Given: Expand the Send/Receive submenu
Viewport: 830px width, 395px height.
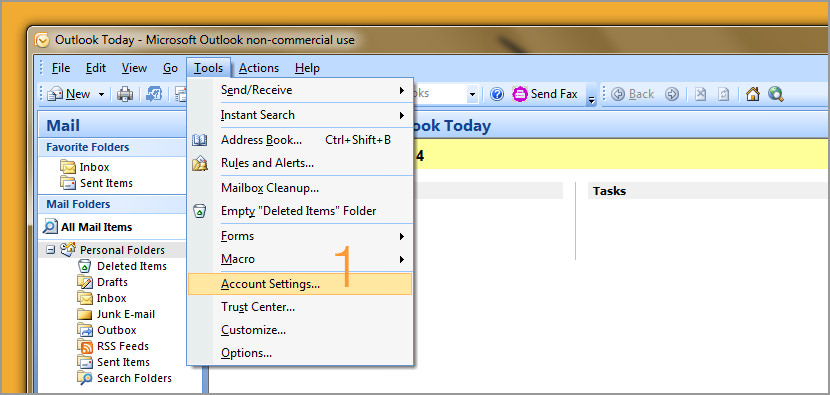Looking at the screenshot, I should [301, 90].
